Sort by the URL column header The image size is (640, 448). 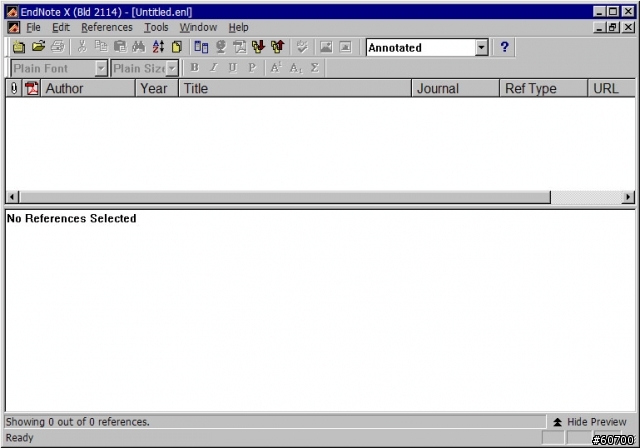(611, 88)
